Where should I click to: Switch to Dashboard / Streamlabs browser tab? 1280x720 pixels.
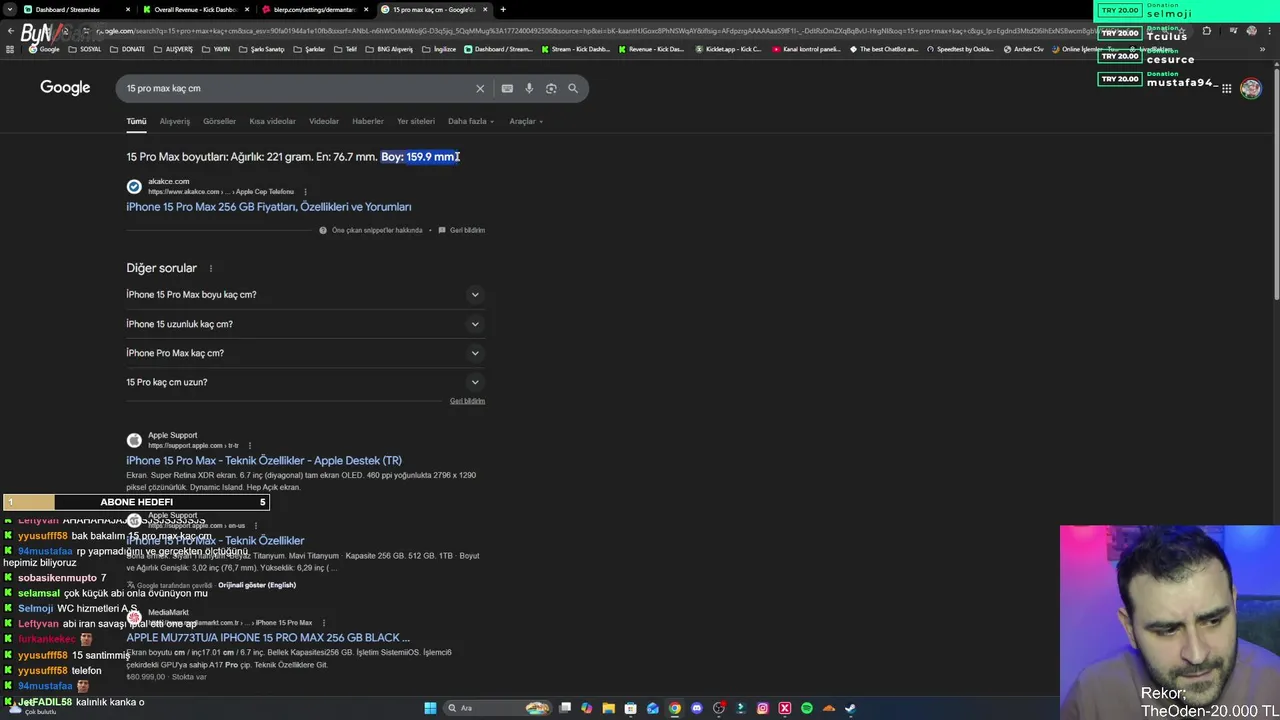pyautogui.click(x=75, y=9)
